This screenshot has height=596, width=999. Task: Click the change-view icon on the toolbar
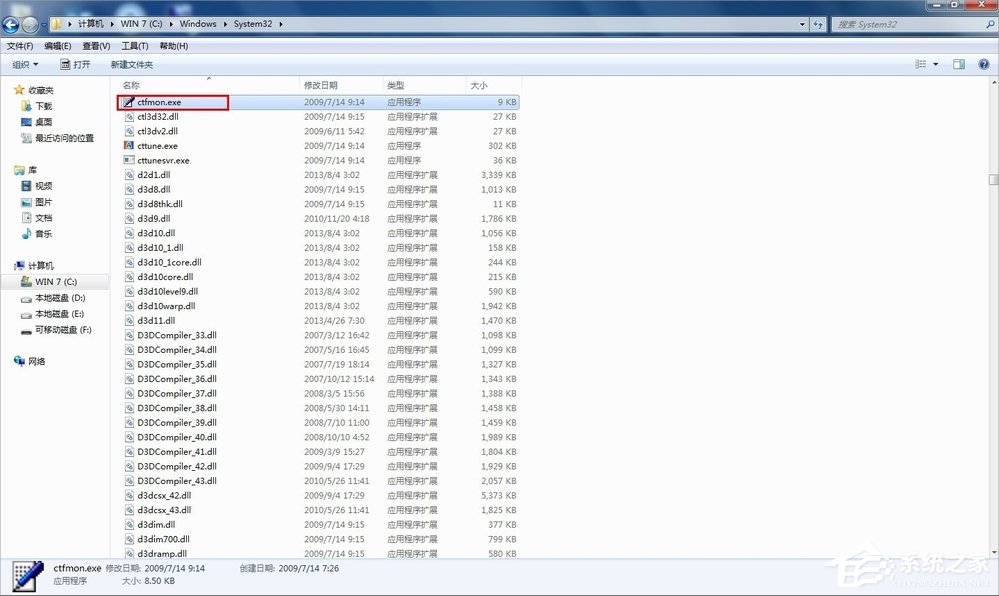pyautogui.click(x=920, y=64)
